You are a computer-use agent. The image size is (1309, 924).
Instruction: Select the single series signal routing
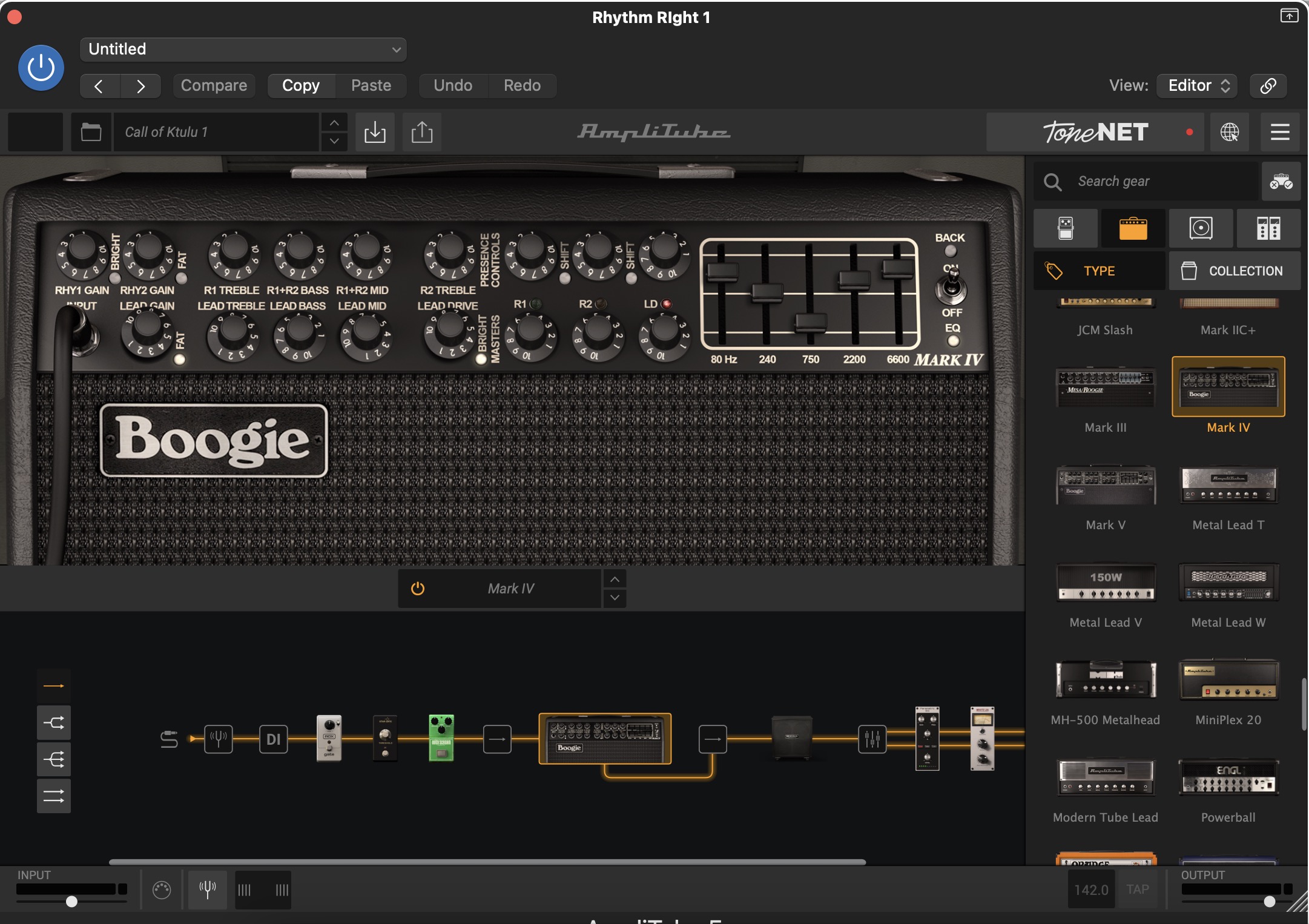54,686
